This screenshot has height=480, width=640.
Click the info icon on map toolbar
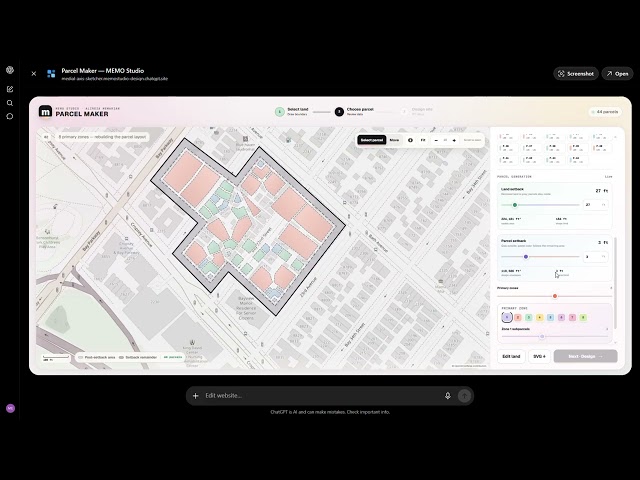coord(410,140)
